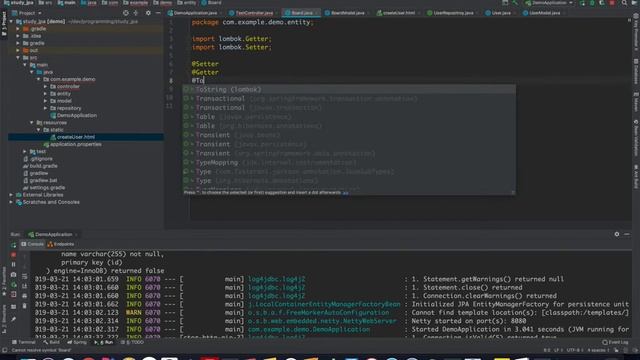Viewport: 640px width, 360px height.
Task: Open the TODO tool window
Action: tap(133, 342)
